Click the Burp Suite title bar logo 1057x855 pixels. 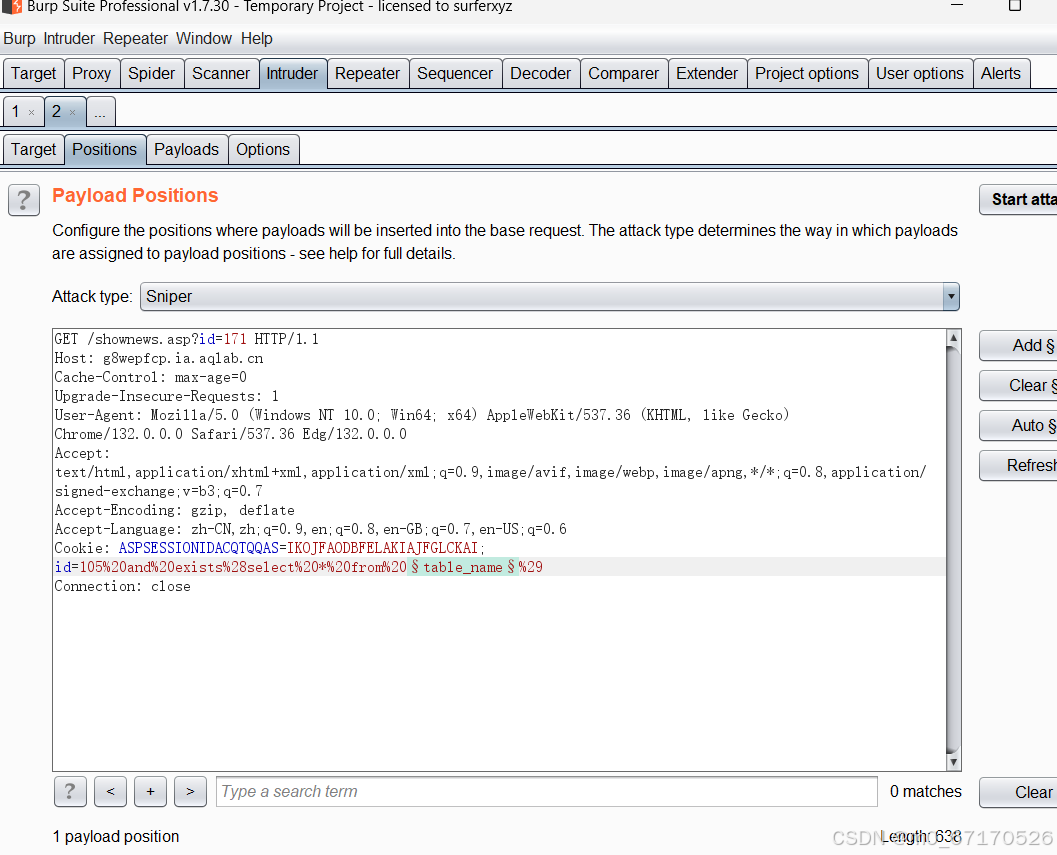tap(12, 7)
